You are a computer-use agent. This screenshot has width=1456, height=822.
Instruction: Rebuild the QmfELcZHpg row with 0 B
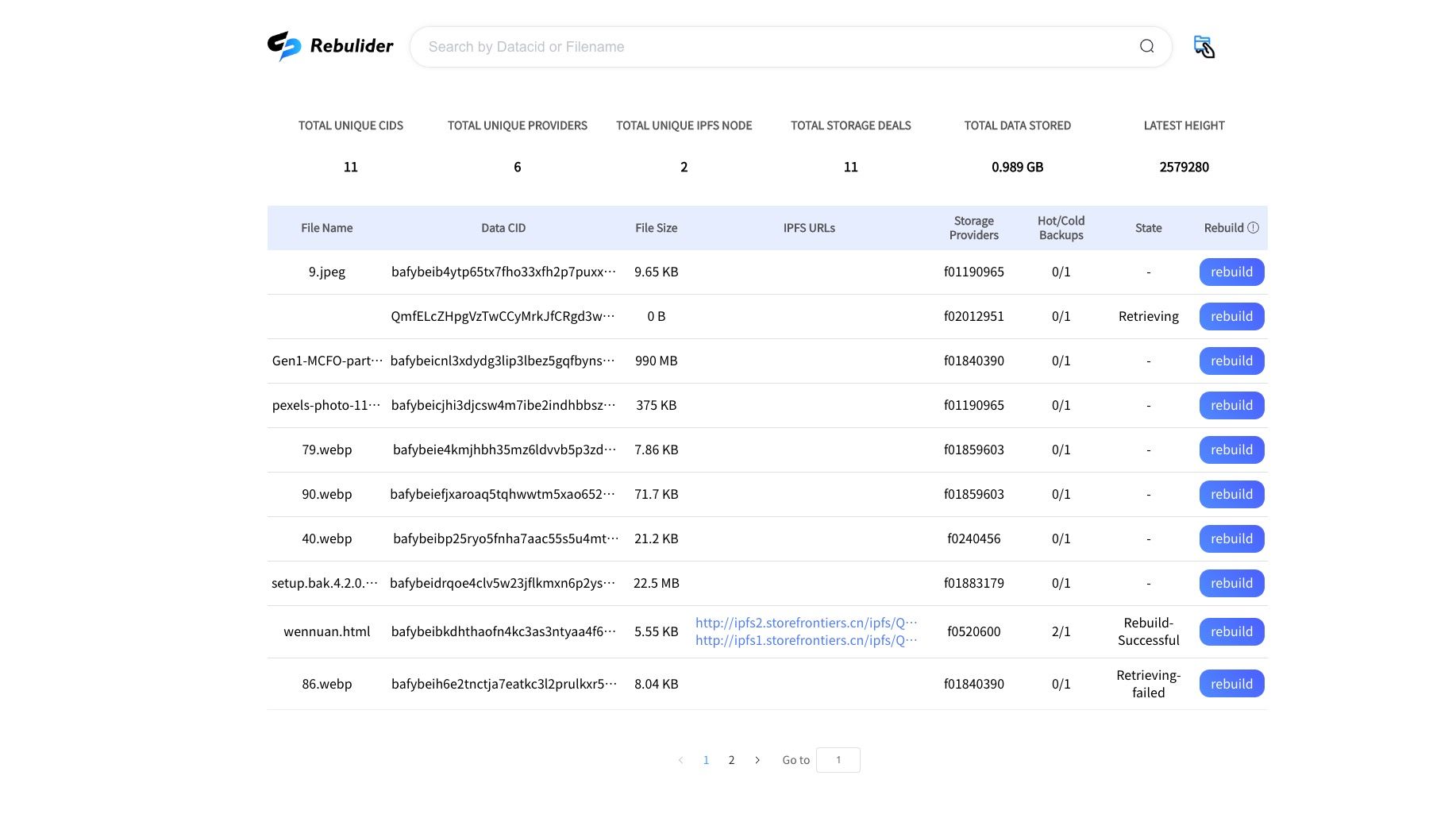pyautogui.click(x=1231, y=316)
